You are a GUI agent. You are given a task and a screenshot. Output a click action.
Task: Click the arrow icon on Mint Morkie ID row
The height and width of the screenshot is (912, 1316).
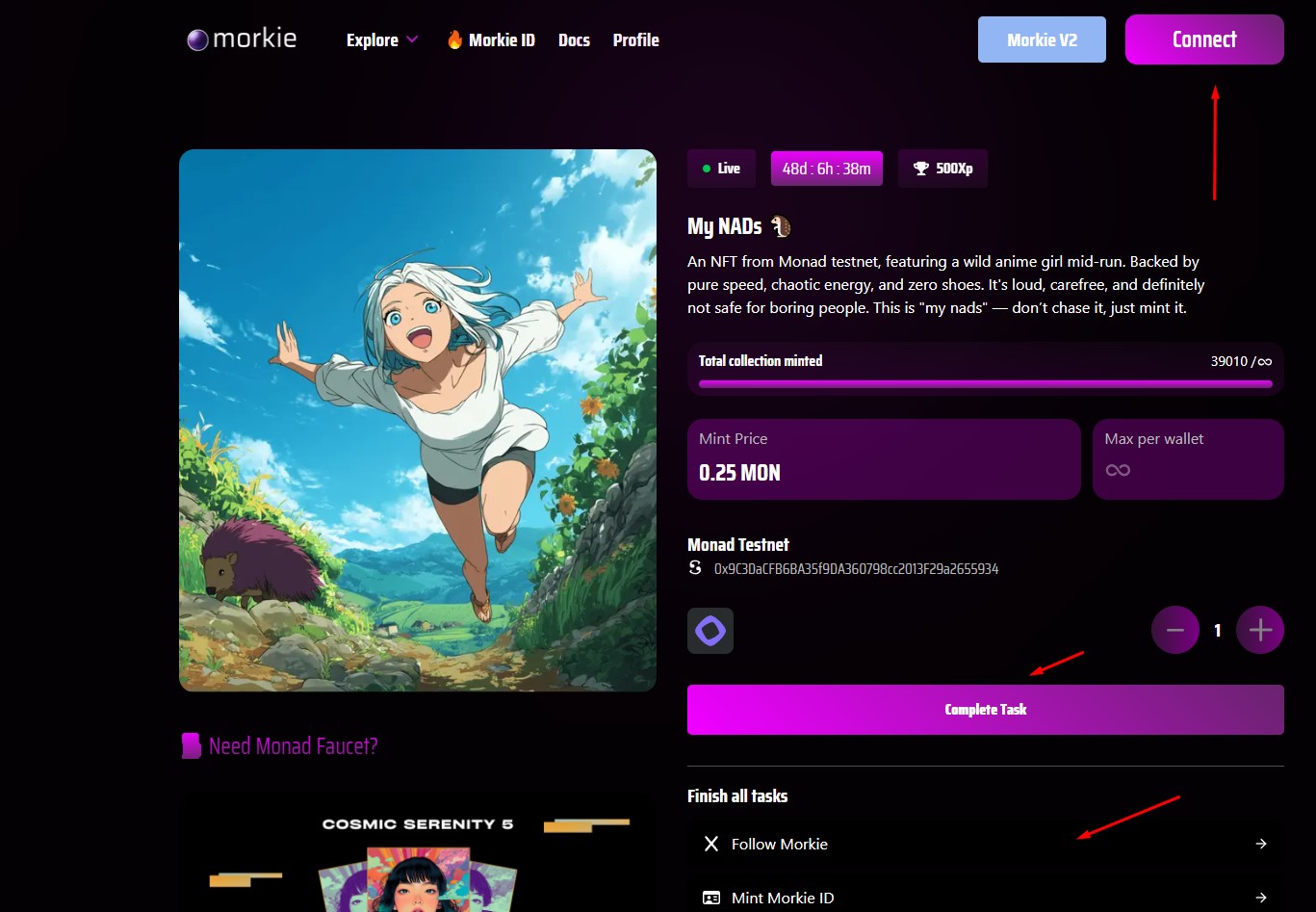(x=1261, y=898)
